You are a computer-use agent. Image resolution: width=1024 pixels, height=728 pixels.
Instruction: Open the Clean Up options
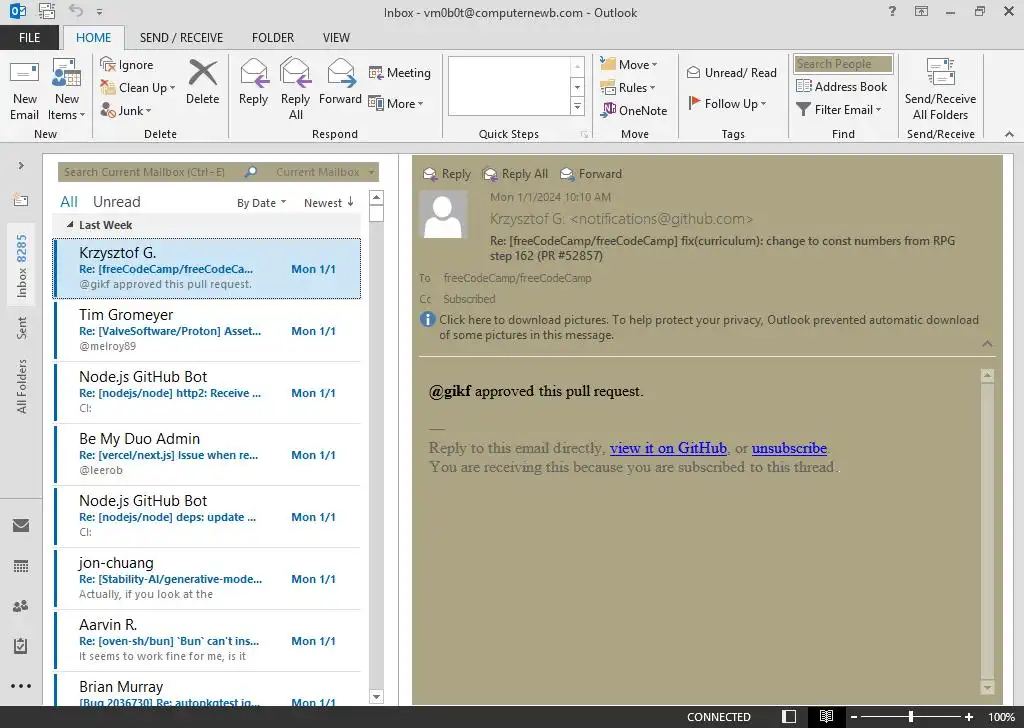[x=137, y=87]
